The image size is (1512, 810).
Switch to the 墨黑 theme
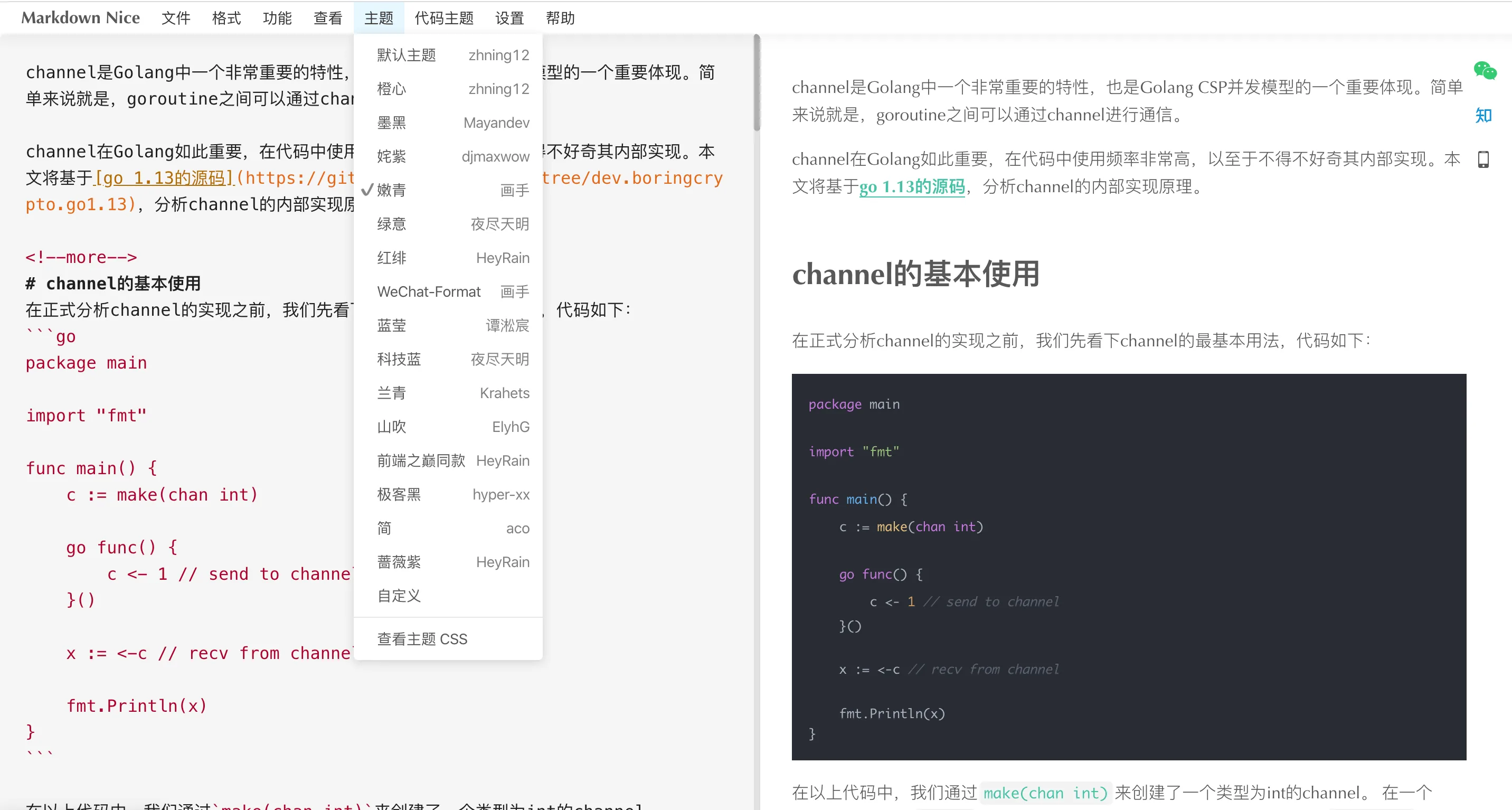[448, 123]
